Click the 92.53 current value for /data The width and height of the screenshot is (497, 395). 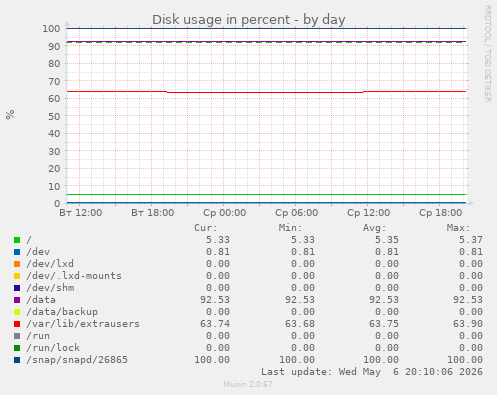pyautogui.click(x=215, y=300)
